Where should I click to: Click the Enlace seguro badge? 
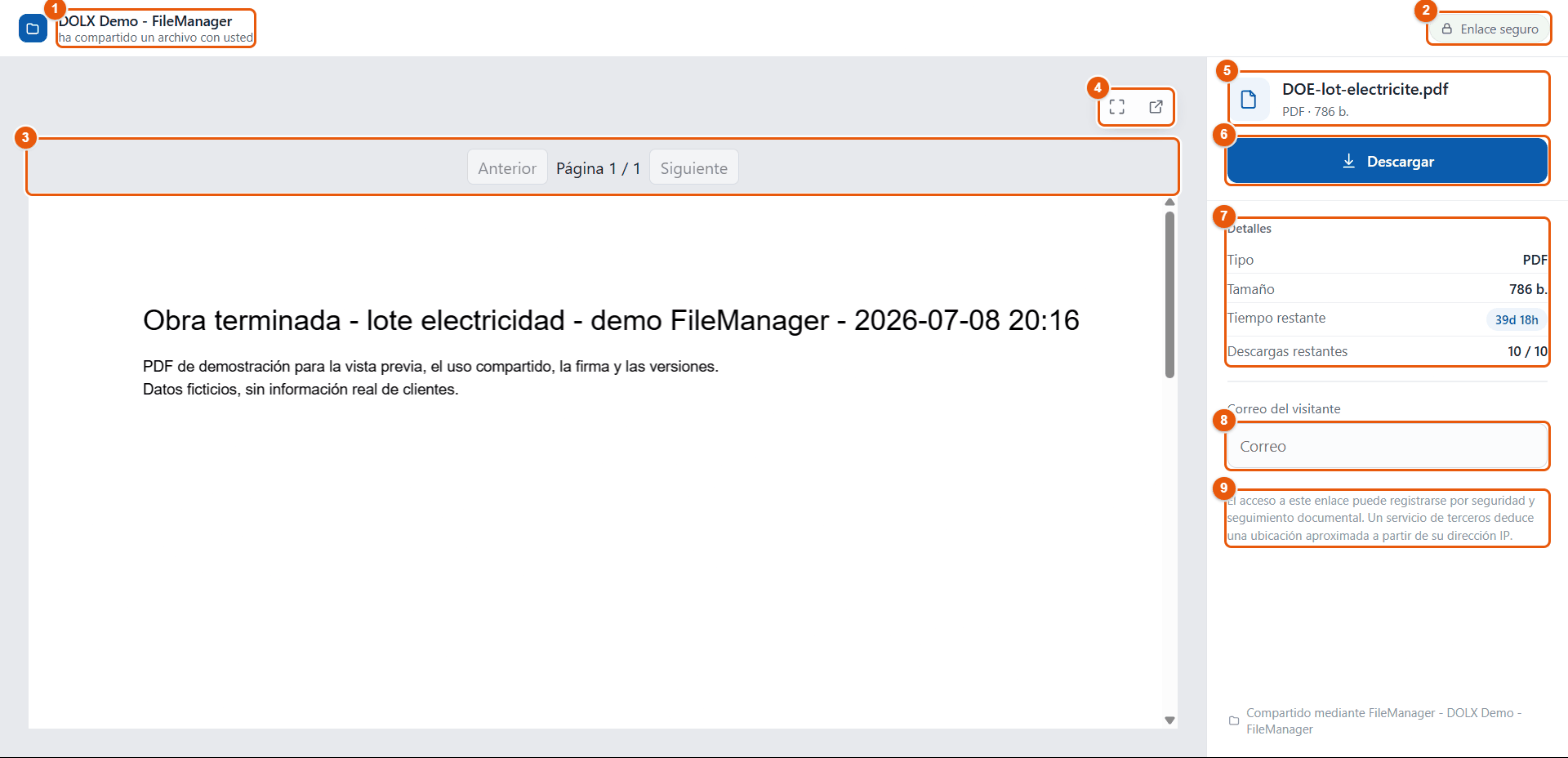(x=1489, y=30)
